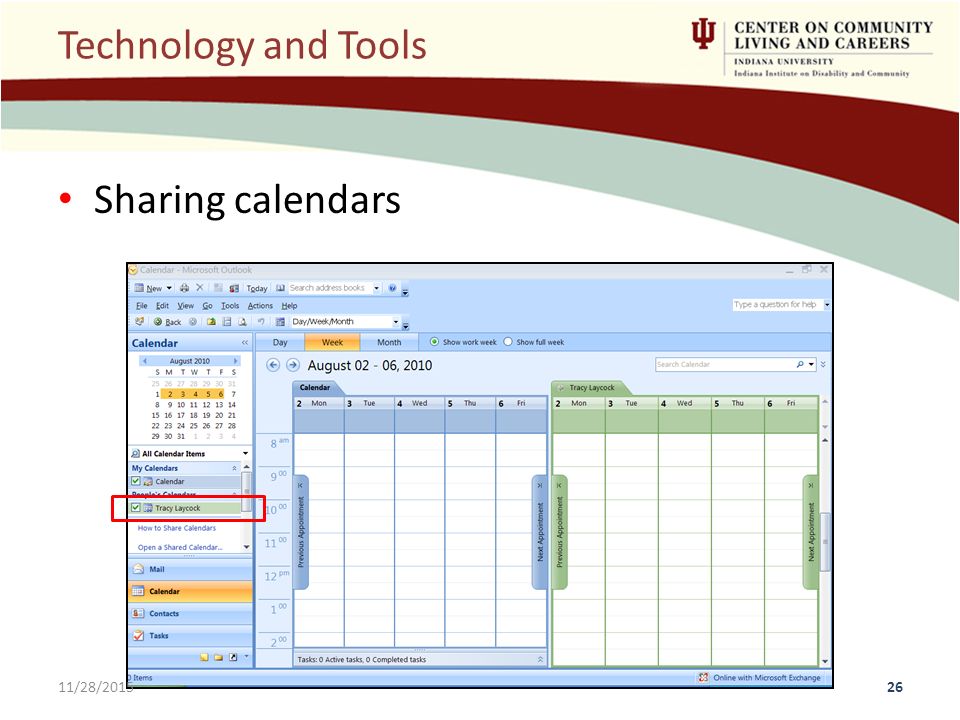Open the Edit menu
The width and height of the screenshot is (960, 720).
(162, 306)
